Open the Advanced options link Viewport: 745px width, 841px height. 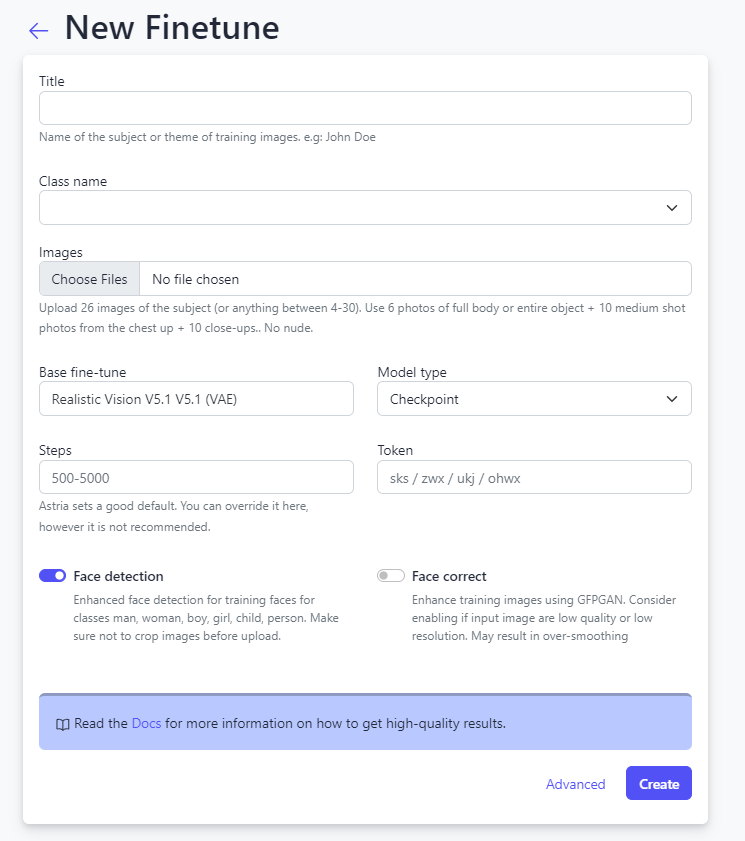pyautogui.click(x=575, y=785)
